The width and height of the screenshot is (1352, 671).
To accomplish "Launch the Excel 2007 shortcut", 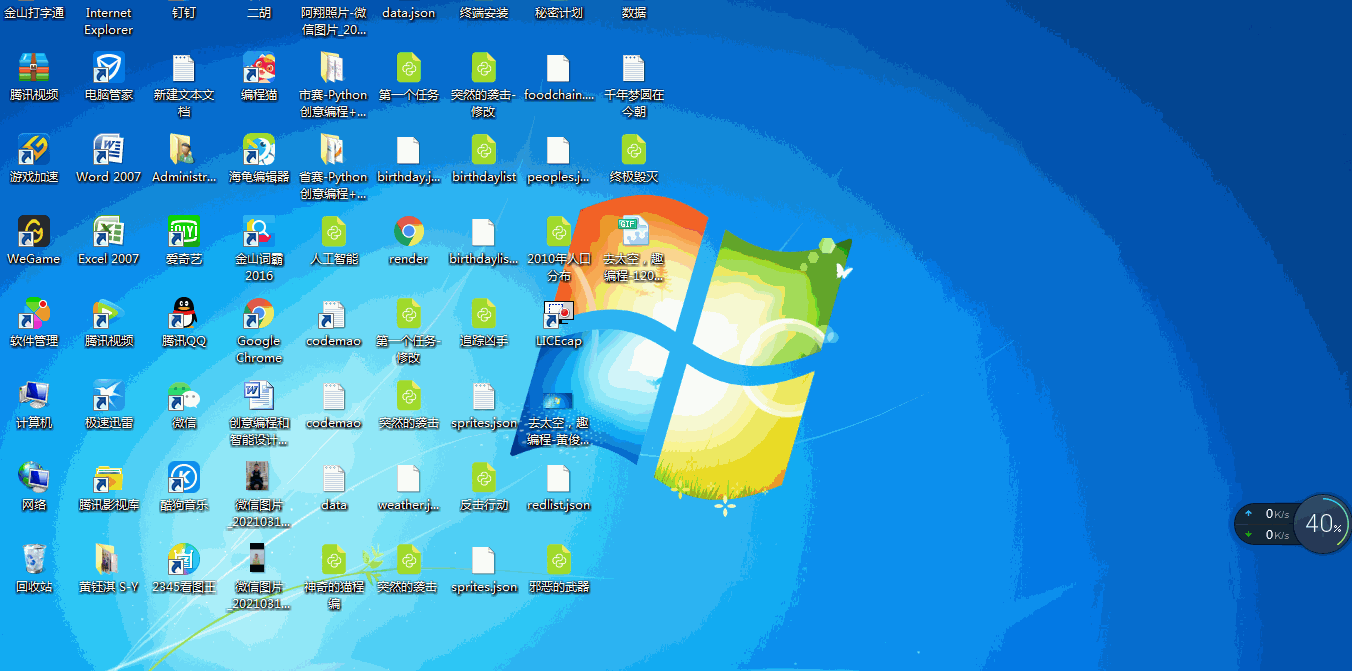I will coord(109,232).
